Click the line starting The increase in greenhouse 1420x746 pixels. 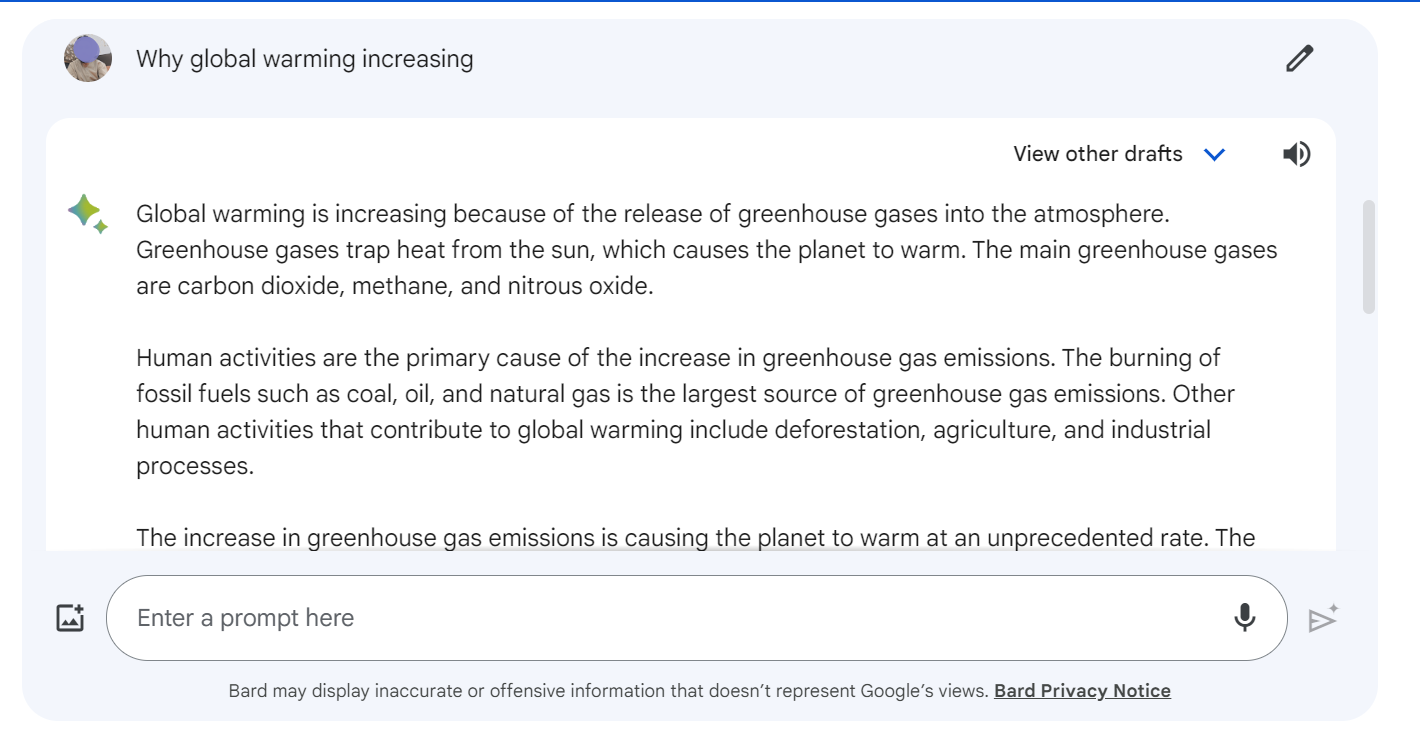point(695,538)
